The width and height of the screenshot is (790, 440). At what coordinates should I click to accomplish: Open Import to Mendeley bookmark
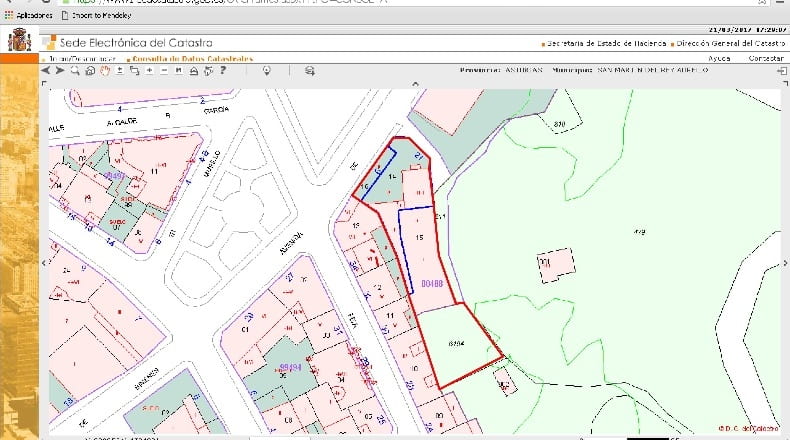96,15
